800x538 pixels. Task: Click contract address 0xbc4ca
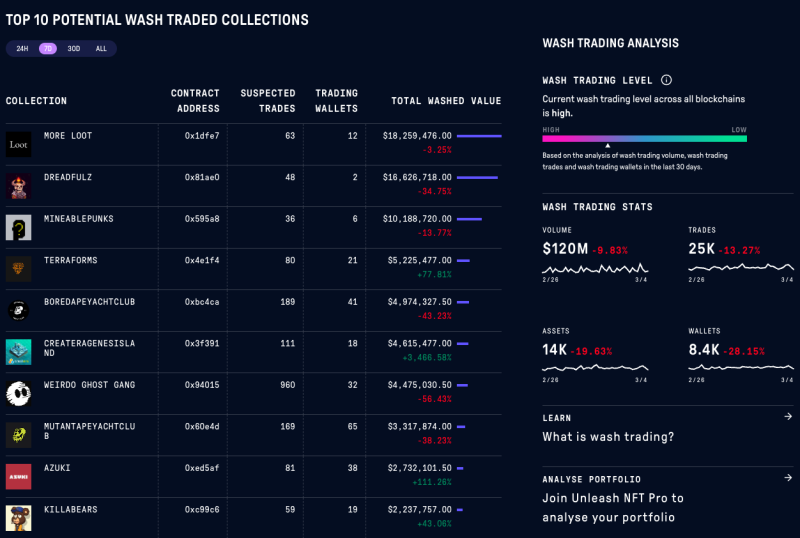(x=202, y=302)
